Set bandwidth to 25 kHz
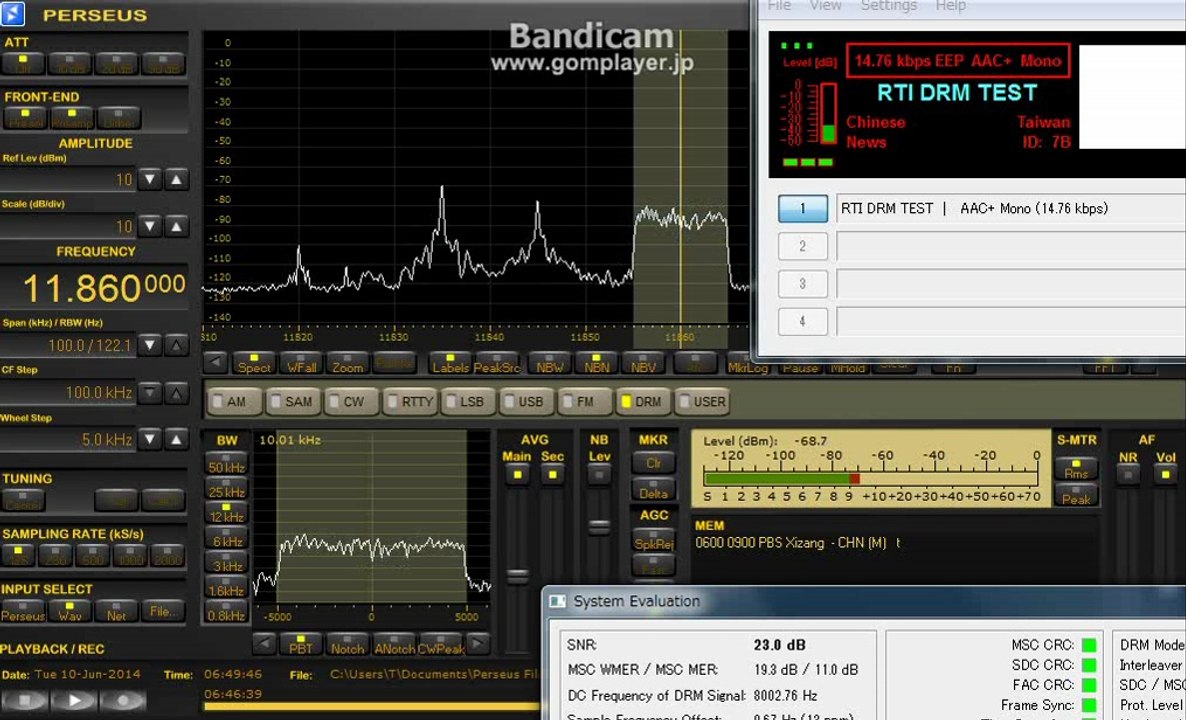The height and width of the screenshot is (720, 1186). click(226, 489)
